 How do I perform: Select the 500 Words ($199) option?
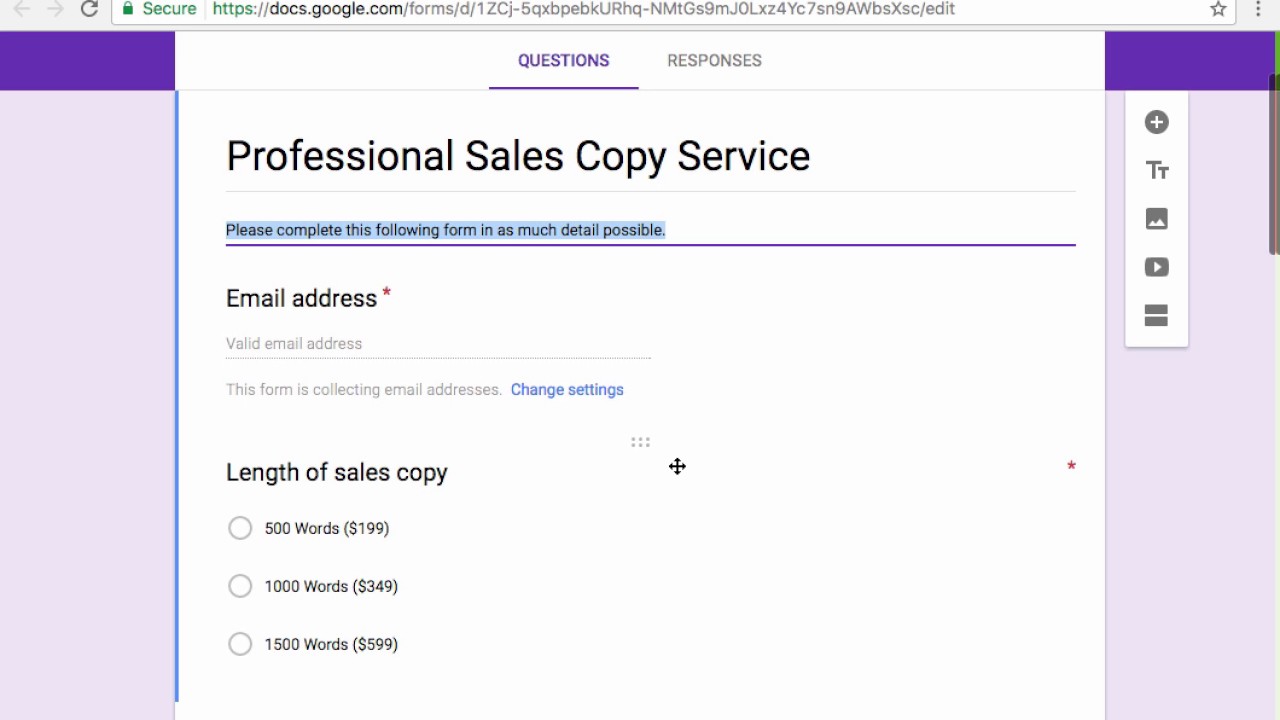[x=240, y=528]
